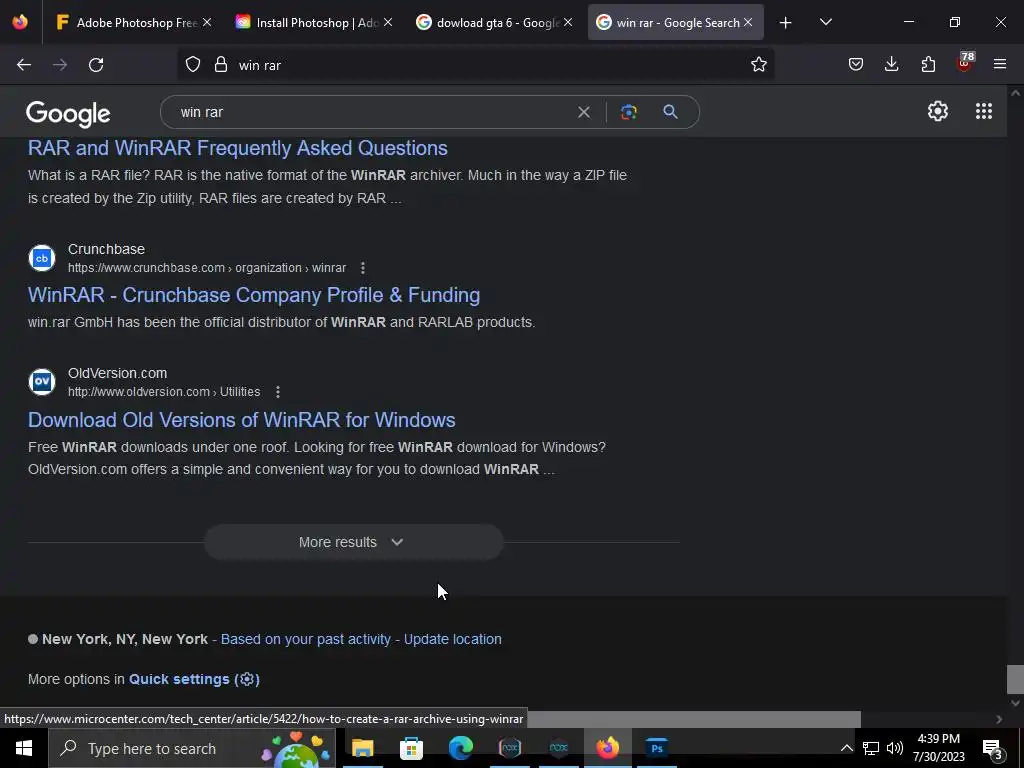Click the scrollbar right arrow
Screen dimensions: 1024x768
coord(999,719)
